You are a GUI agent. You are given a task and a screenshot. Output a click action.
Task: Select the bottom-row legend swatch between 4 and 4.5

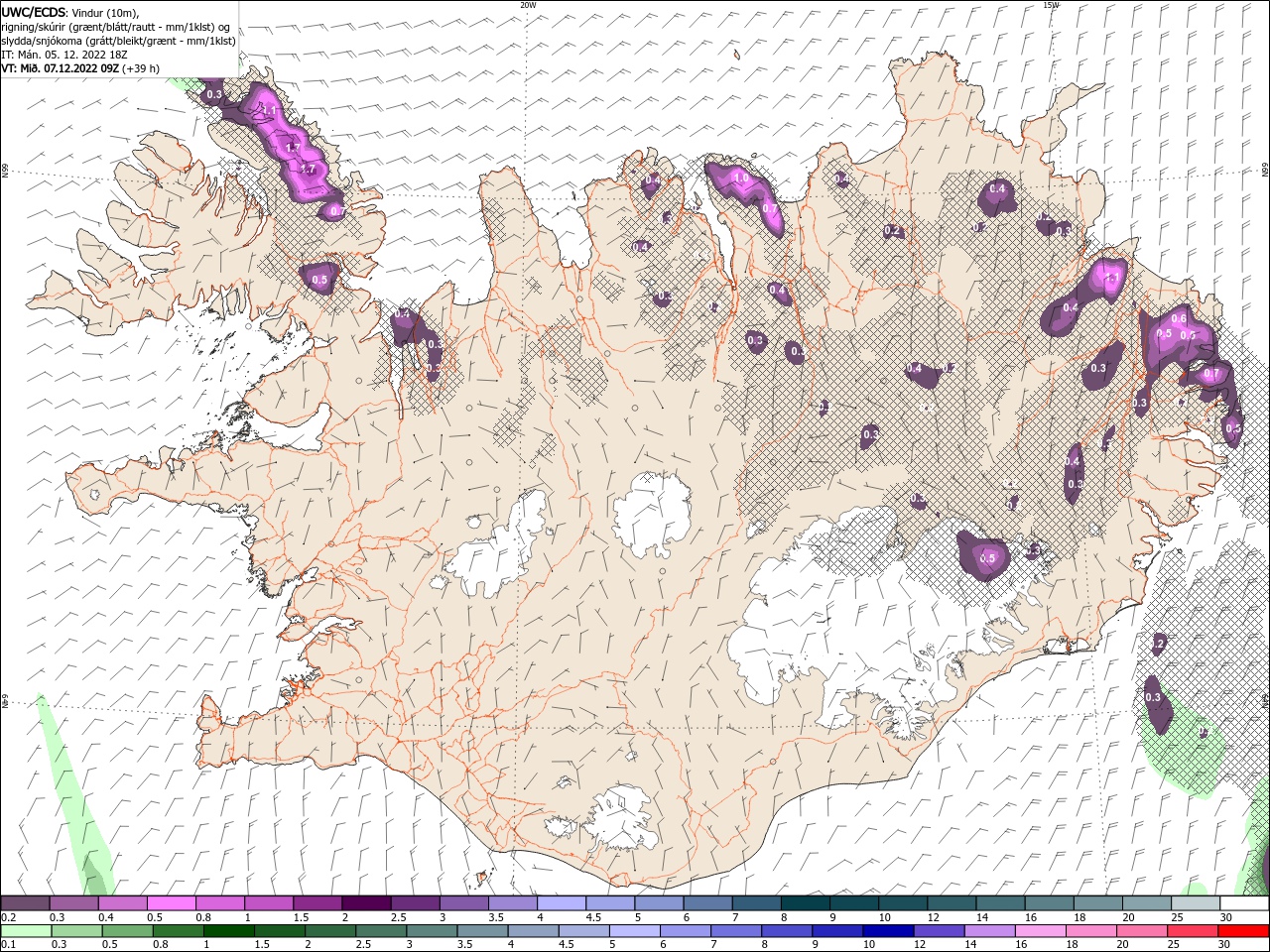click(x=533, y=931)
